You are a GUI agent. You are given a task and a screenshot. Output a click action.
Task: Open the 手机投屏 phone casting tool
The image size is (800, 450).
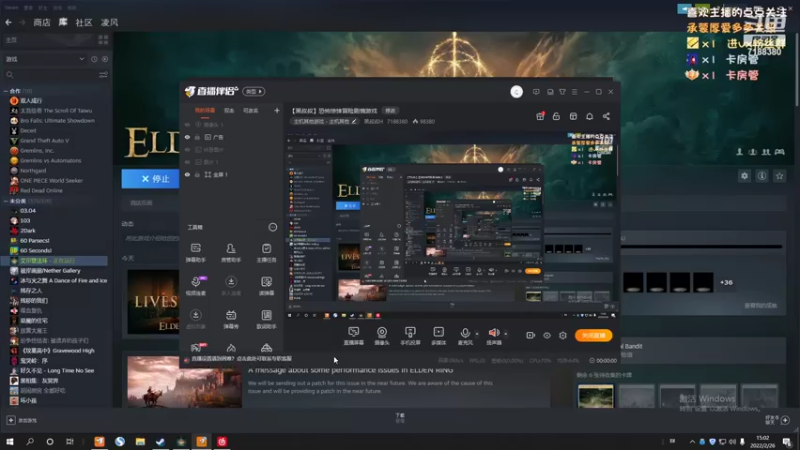pos(410,336)
